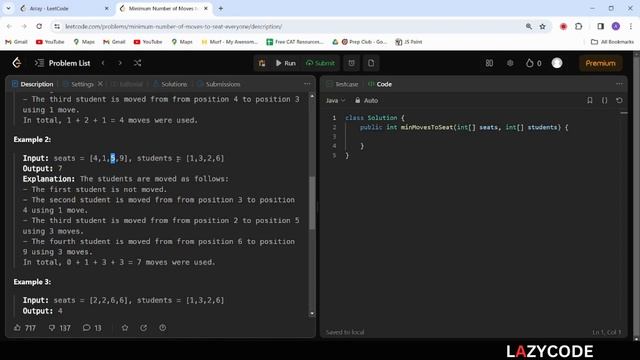Open the notes icon in toolbar
Viewport: 640px width, 360px height.
(x=371, y=63)
